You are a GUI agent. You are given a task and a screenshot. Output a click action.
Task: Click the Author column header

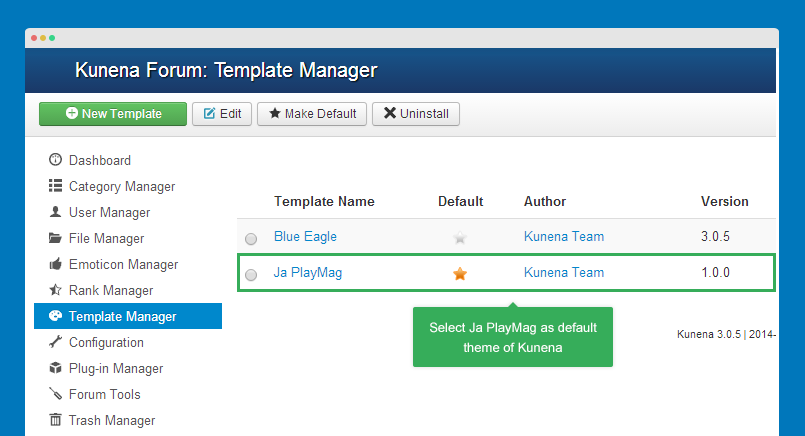tap(545, 201)
